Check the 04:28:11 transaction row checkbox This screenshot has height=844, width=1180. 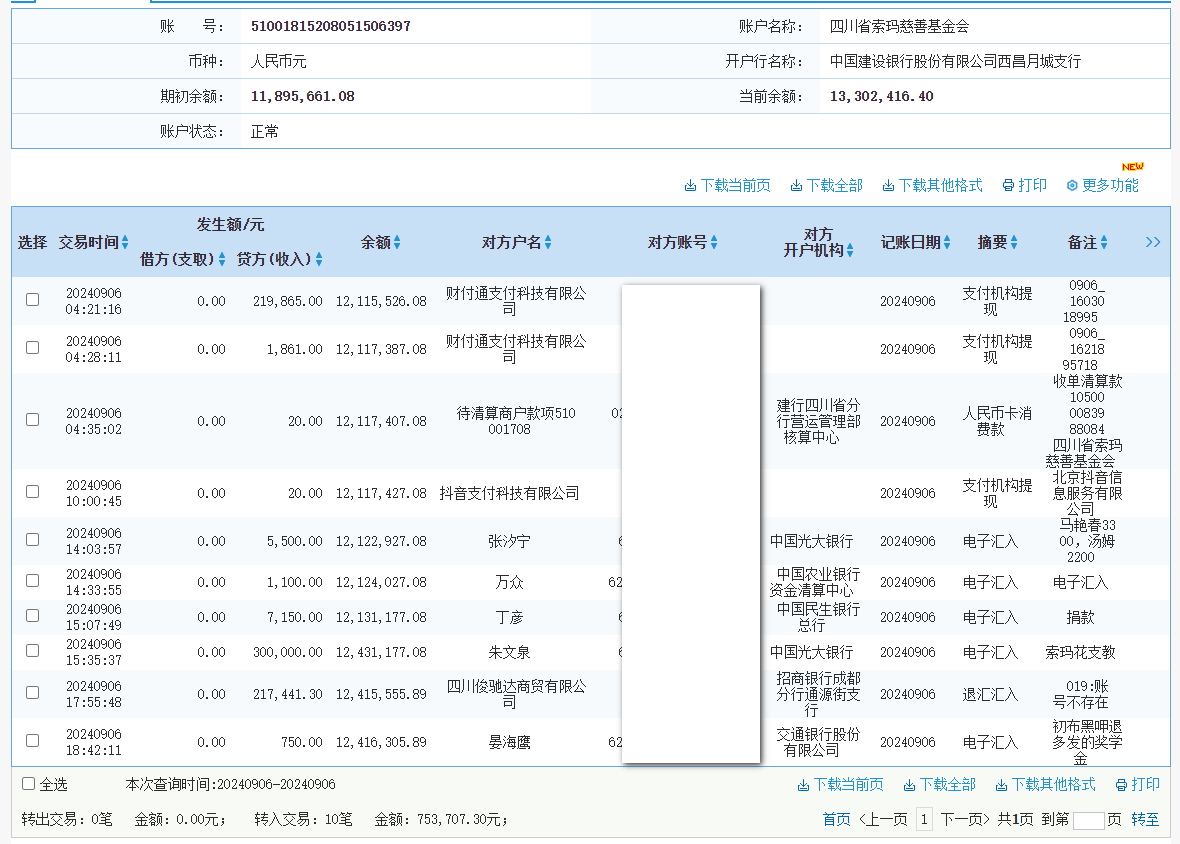(32, 348)
